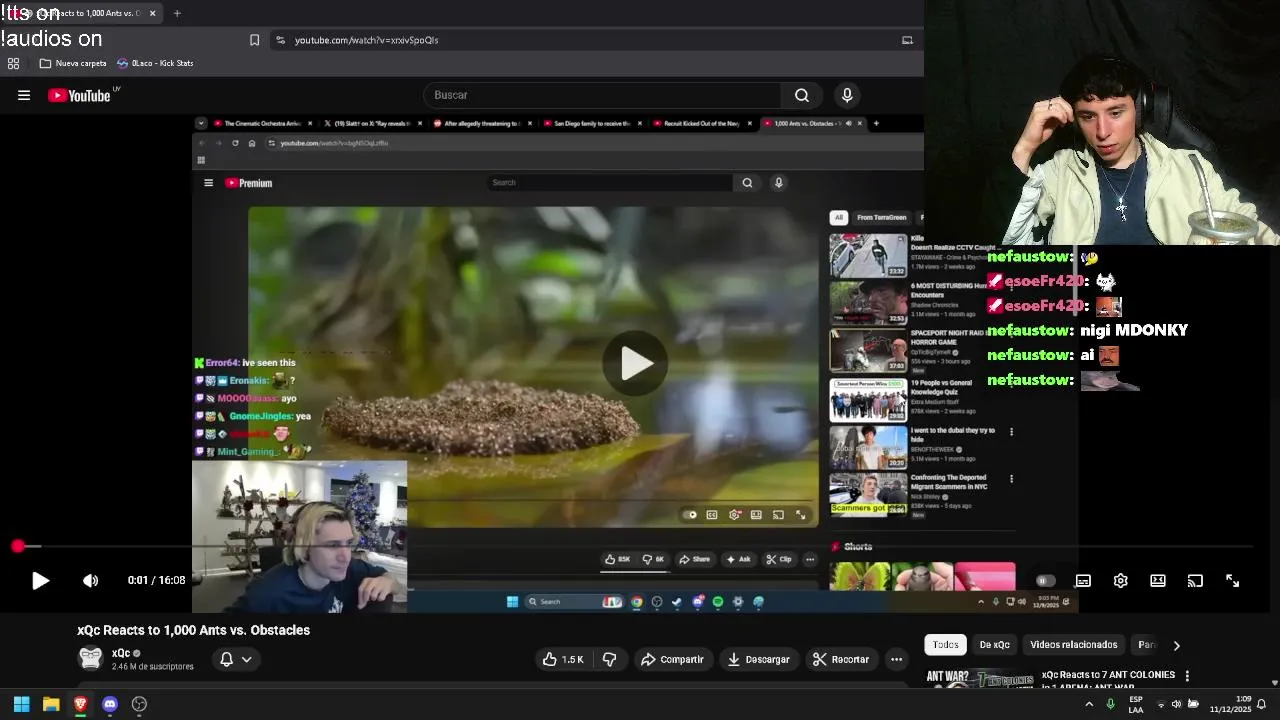
Task: Open the taskbar clock and date
Action: pyautogui.click(x=1230, y=704)
